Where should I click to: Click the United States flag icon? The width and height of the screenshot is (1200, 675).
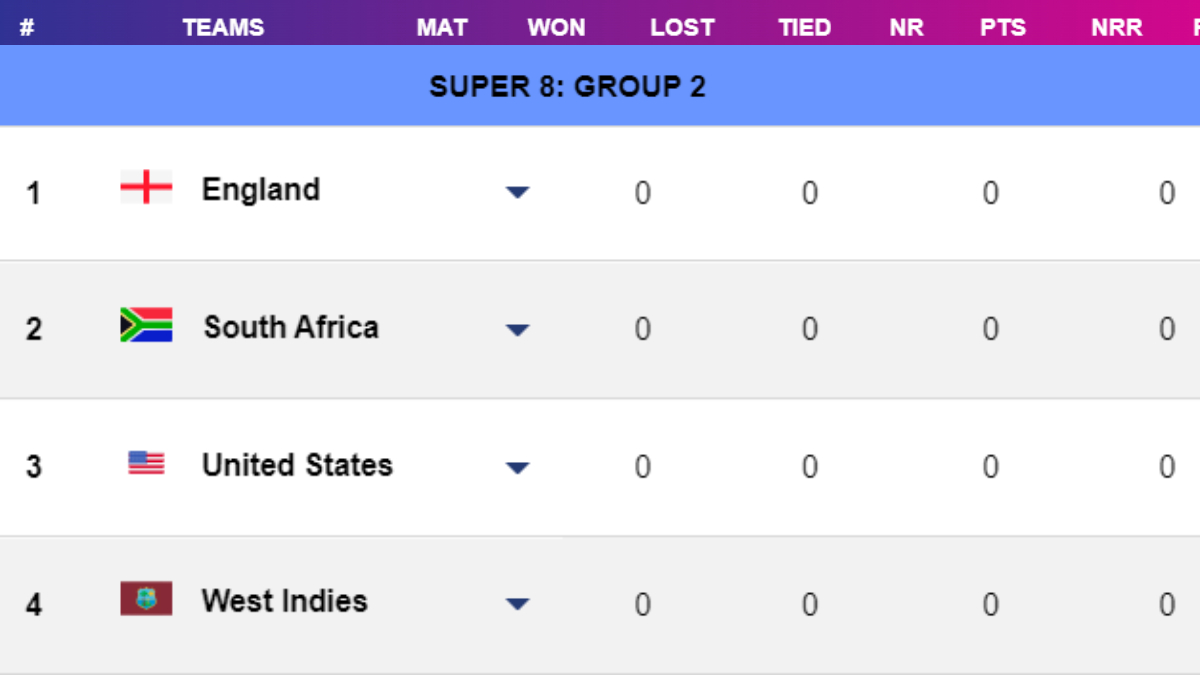(146, 464)
